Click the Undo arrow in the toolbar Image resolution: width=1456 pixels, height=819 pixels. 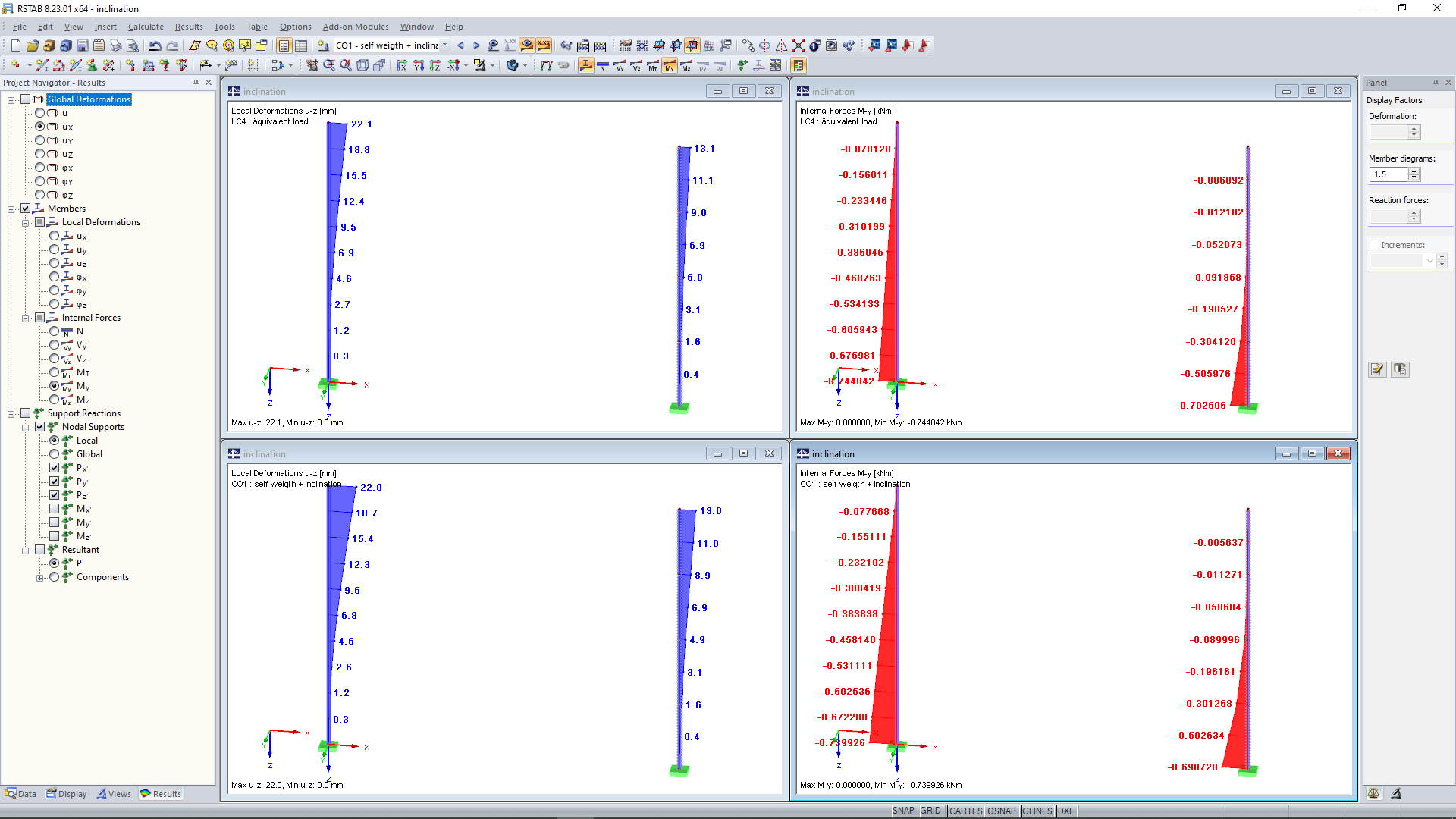point(155,45)
